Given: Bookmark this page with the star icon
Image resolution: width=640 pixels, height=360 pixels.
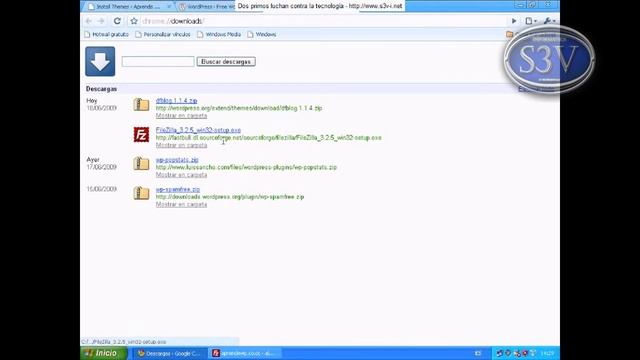Looking at the screenshot, I should 133,21.
